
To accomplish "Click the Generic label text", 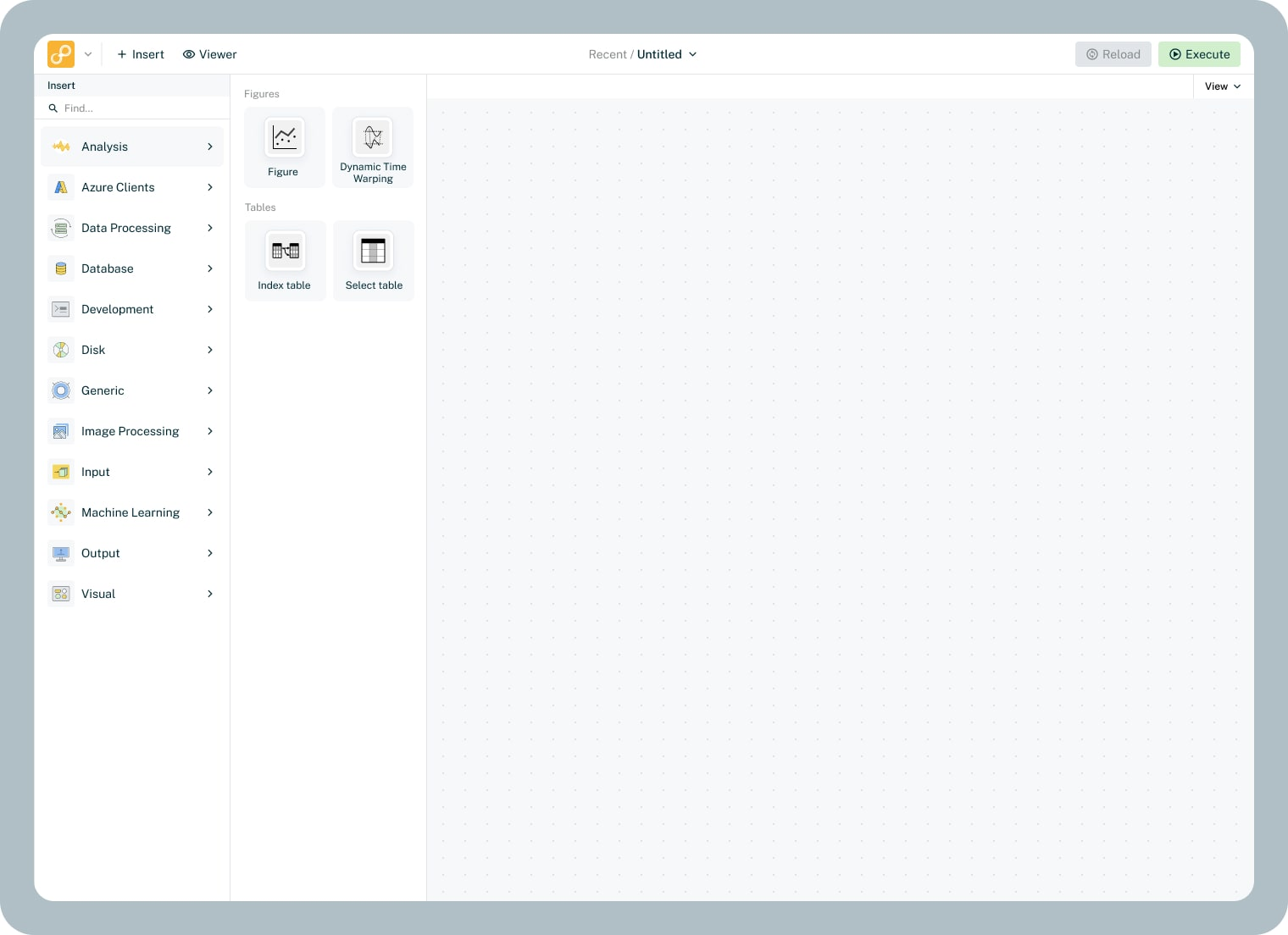I will pyautogui.click(x=103, y=390).
